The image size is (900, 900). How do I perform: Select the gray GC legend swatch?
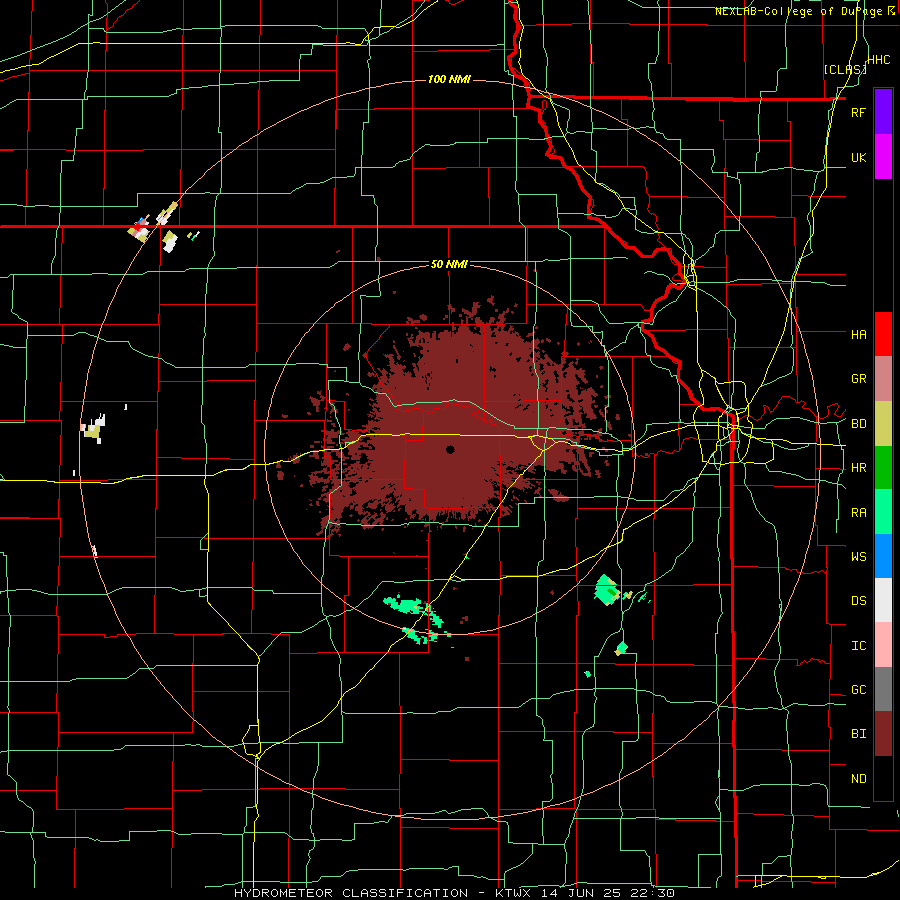[883, 689]
